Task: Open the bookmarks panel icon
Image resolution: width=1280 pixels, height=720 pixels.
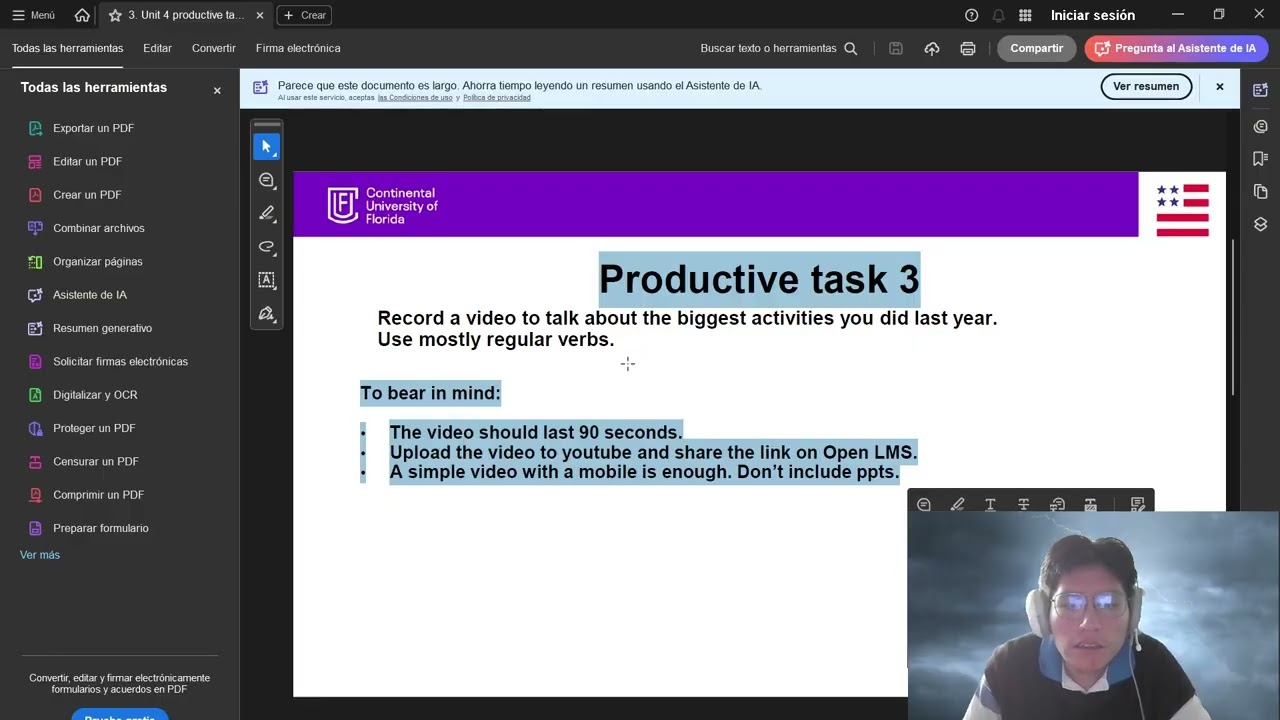Action: tap(1260, 158)
